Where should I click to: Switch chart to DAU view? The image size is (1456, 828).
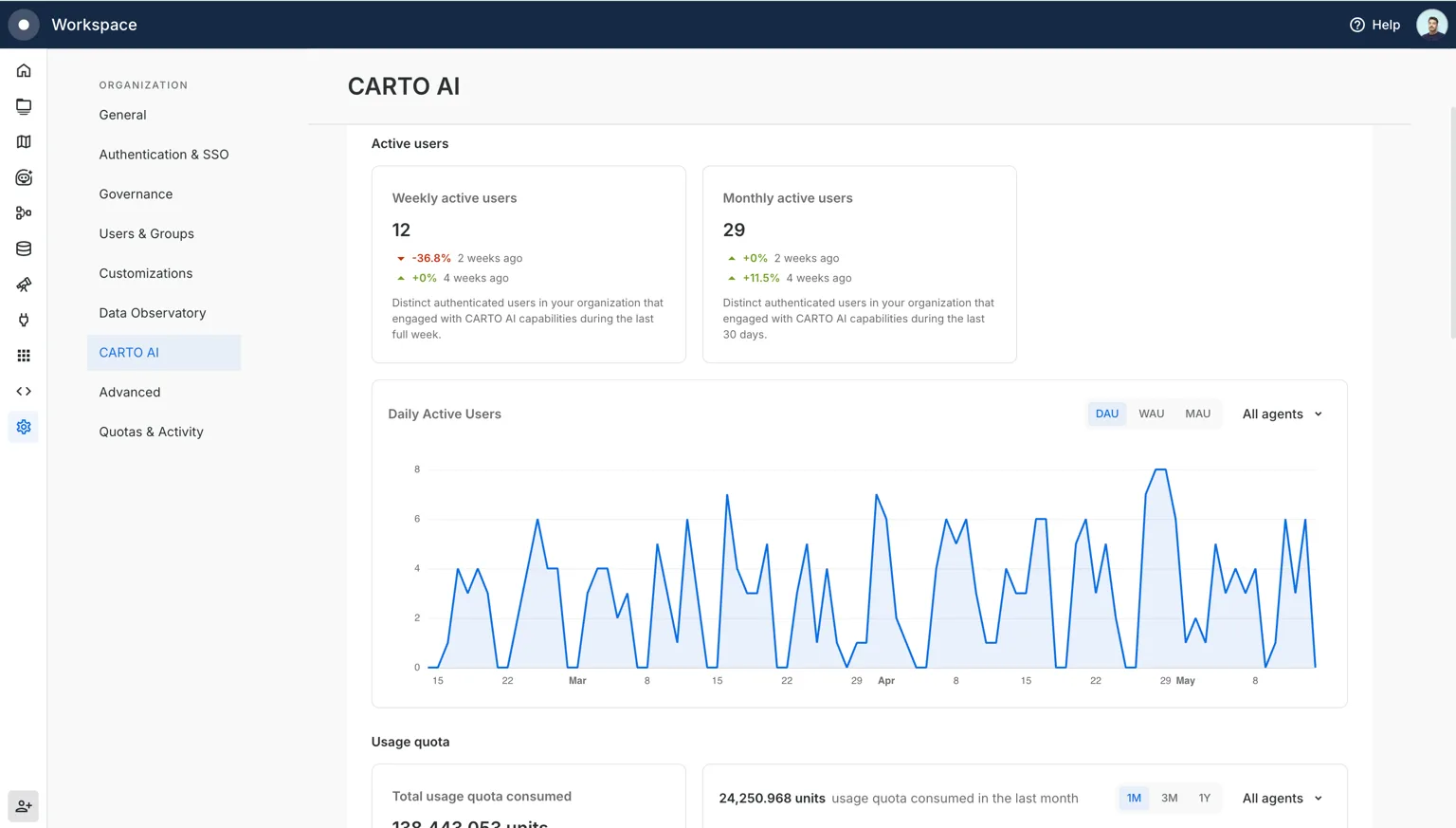[1106, 414]
